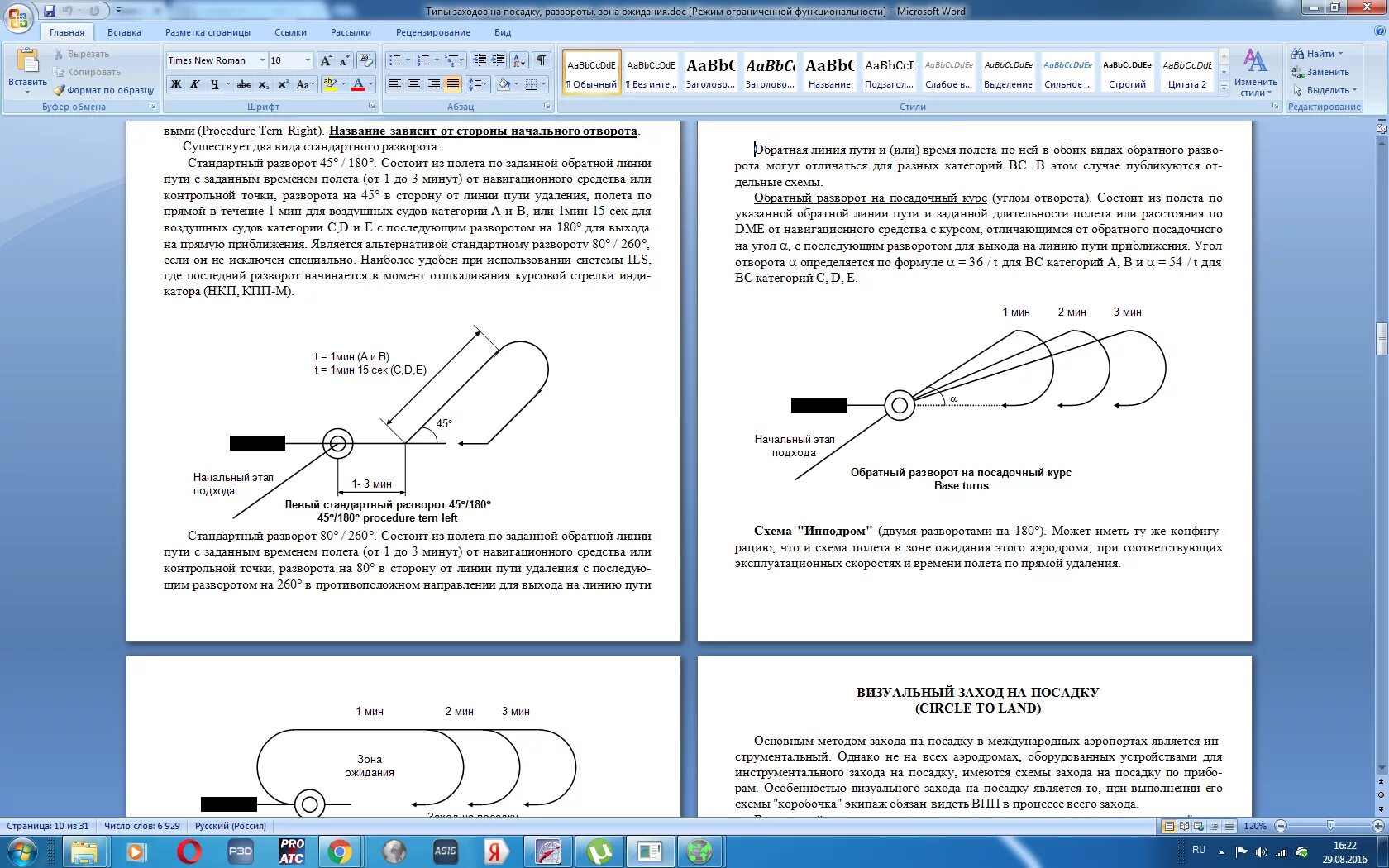Viewport: 1389px width, 868px height.
Task: Decrease paragraph indent
Action: tap(479, 60)
